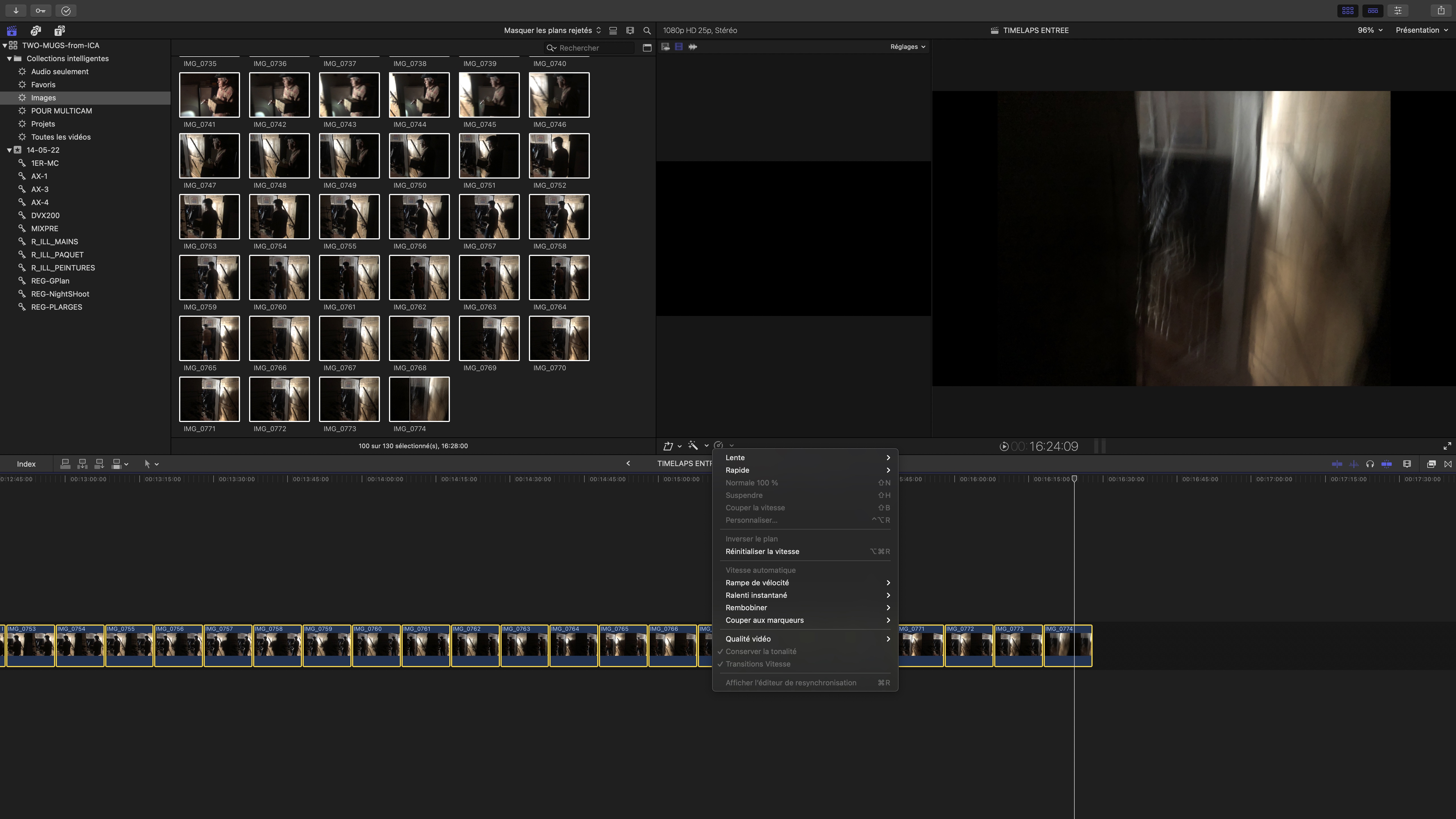This screenshot has height=819, width=1456.
Task: Toggle timeline snapping button
Action: [x=1387, y=464]
